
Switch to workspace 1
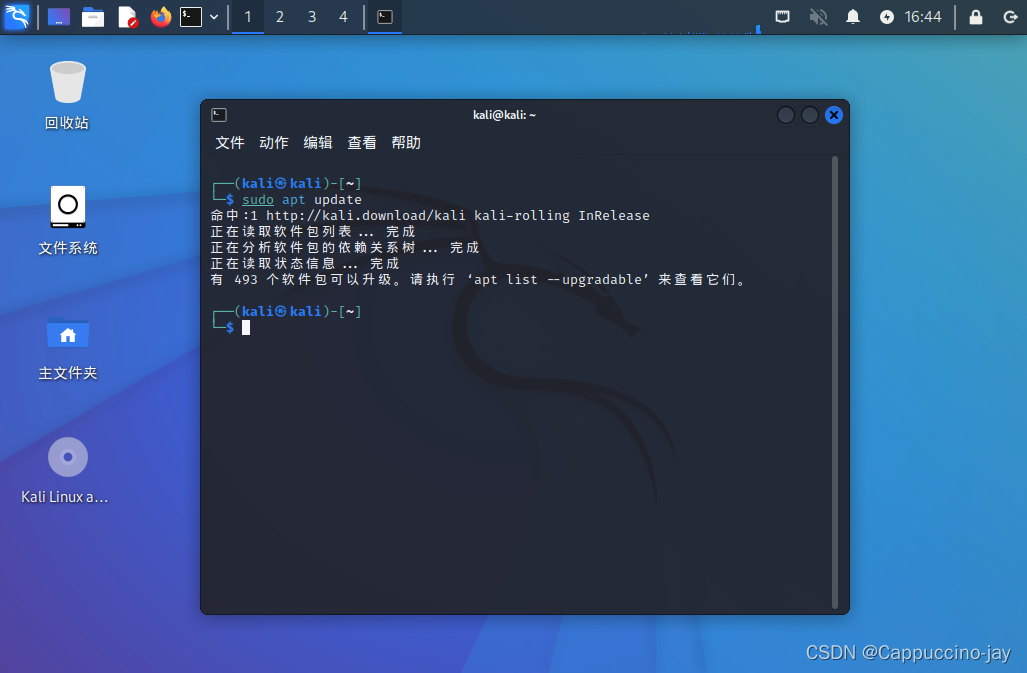(248, 17)
